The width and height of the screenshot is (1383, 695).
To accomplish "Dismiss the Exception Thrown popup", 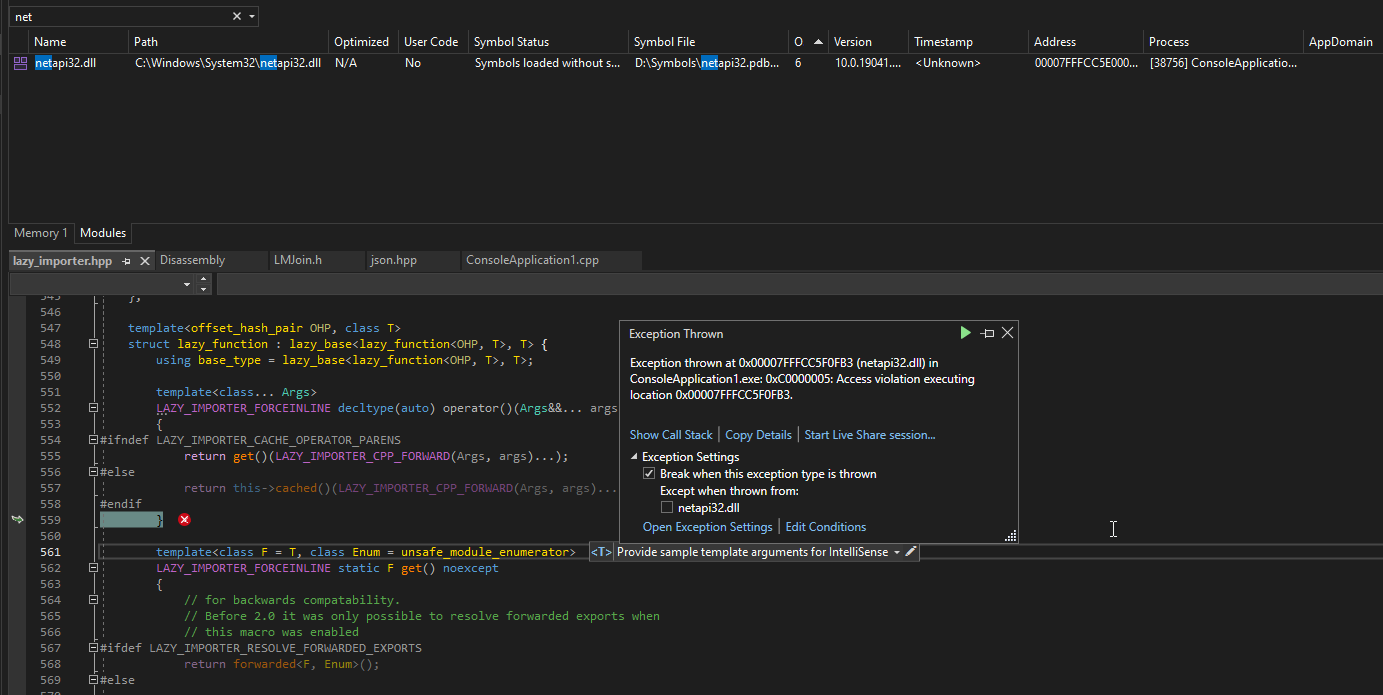I will pos(1007,332).
